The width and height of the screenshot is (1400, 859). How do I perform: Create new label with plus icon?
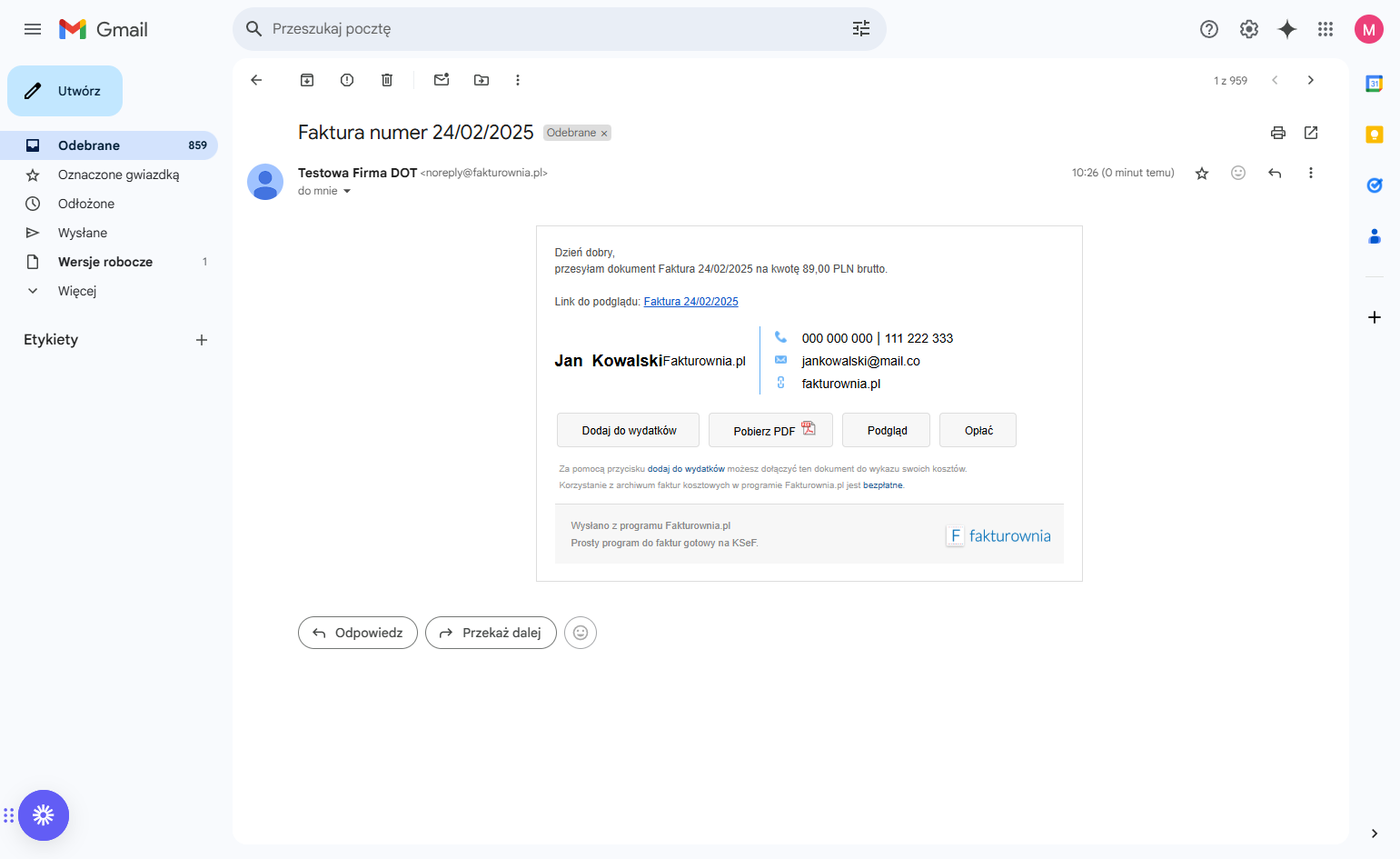tap(202, 340)
